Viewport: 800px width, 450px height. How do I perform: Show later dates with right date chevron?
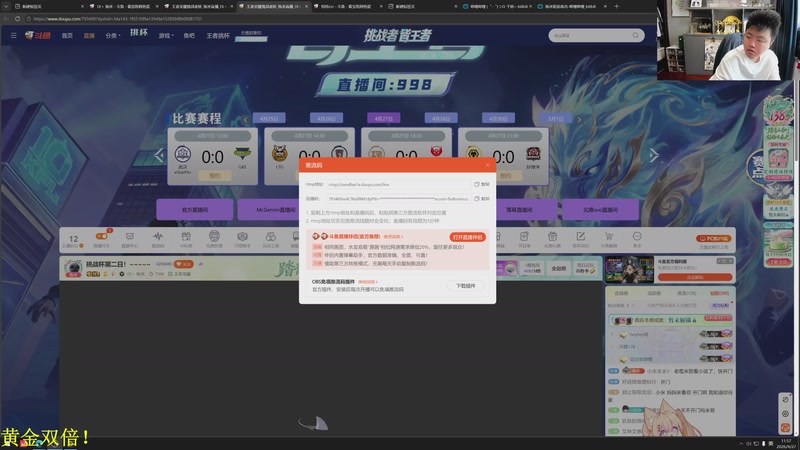pyautogui.click(x=579, y=119)
